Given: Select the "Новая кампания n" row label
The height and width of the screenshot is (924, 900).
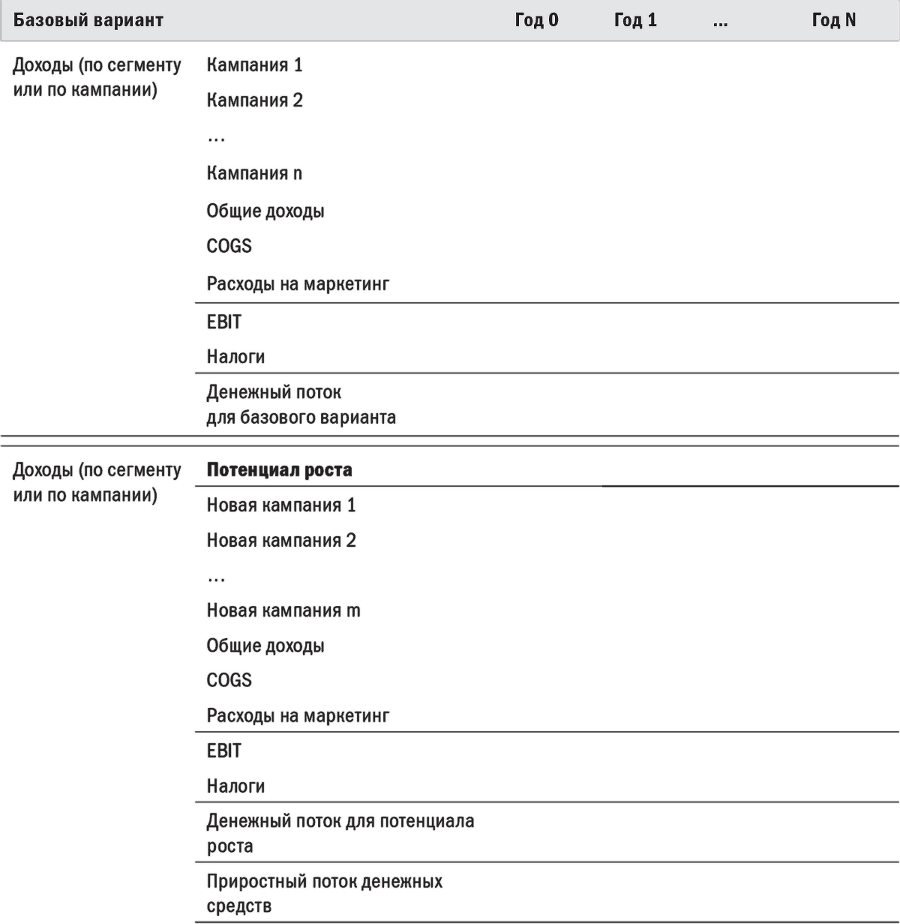Looking at the screenshot, I should coord(282,611).
